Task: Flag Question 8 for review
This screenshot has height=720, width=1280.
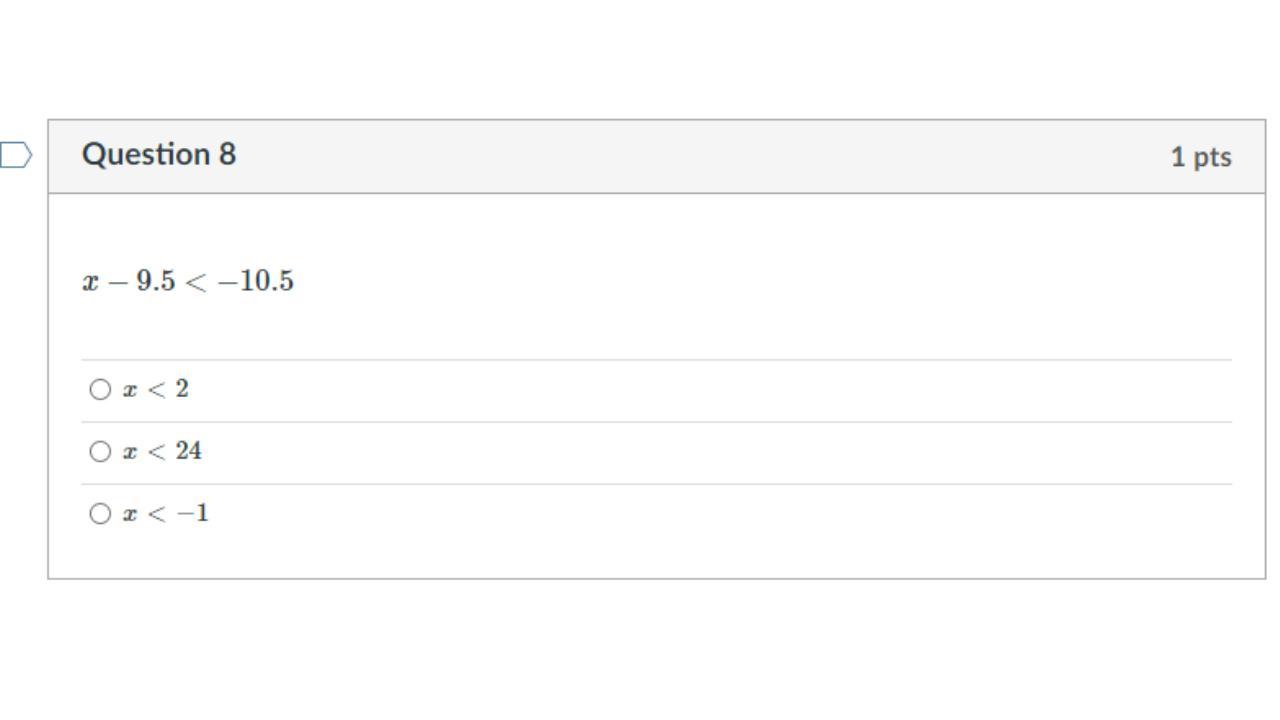Action: 16,156
